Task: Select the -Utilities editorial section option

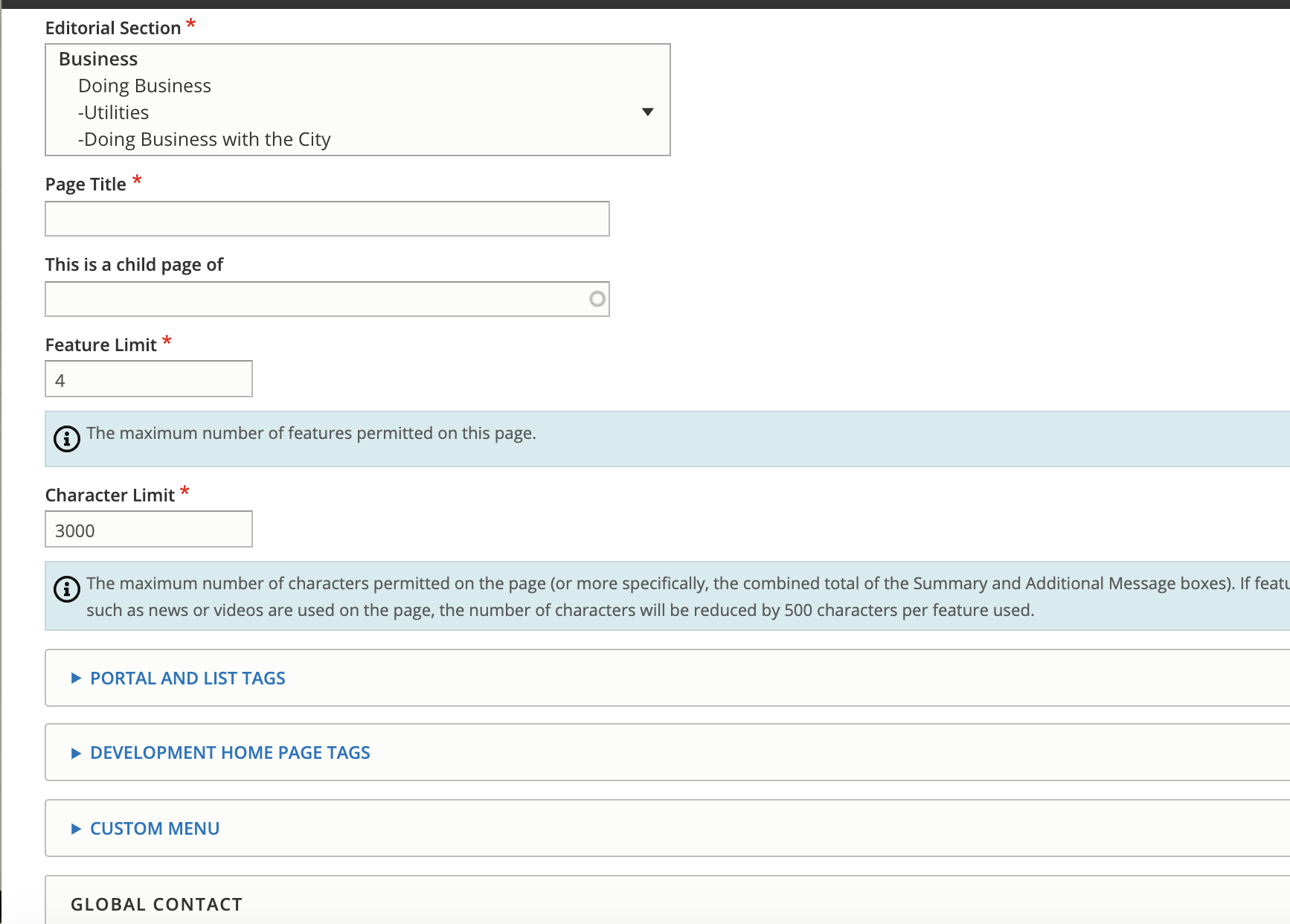Action: [x=113, y=112]
